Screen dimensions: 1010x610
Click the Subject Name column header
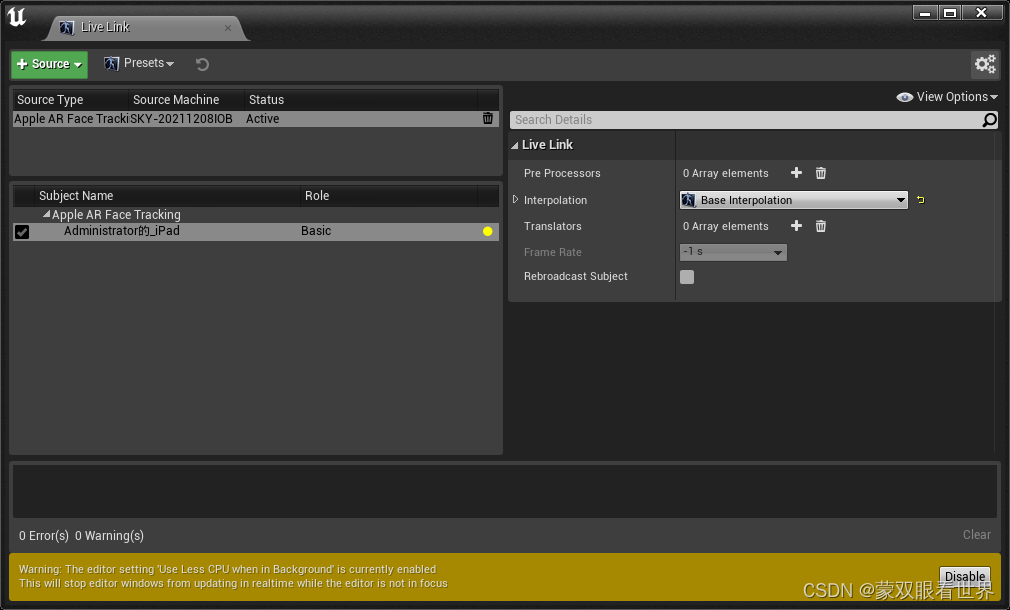click(75, 196)
